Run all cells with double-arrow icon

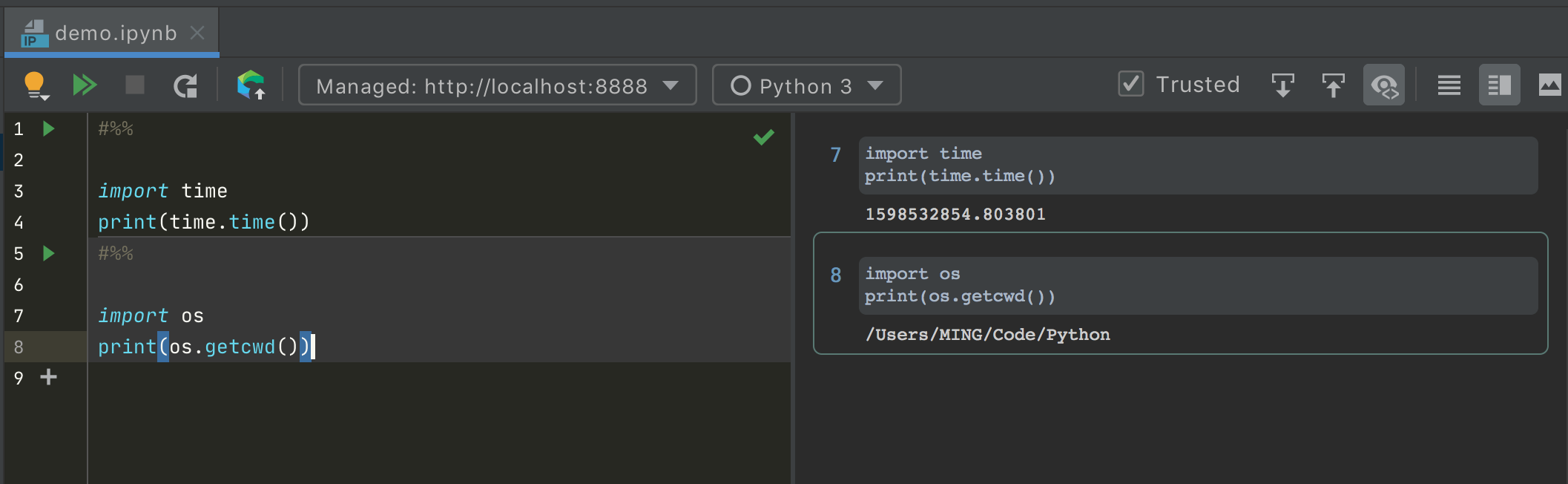click(85, 85)
